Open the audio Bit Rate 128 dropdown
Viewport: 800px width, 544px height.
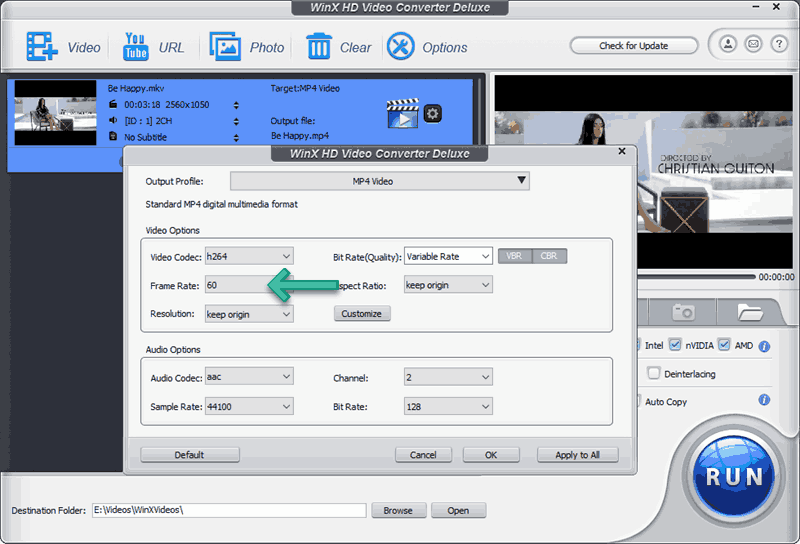pyautogui.click(x=448, y=407)
